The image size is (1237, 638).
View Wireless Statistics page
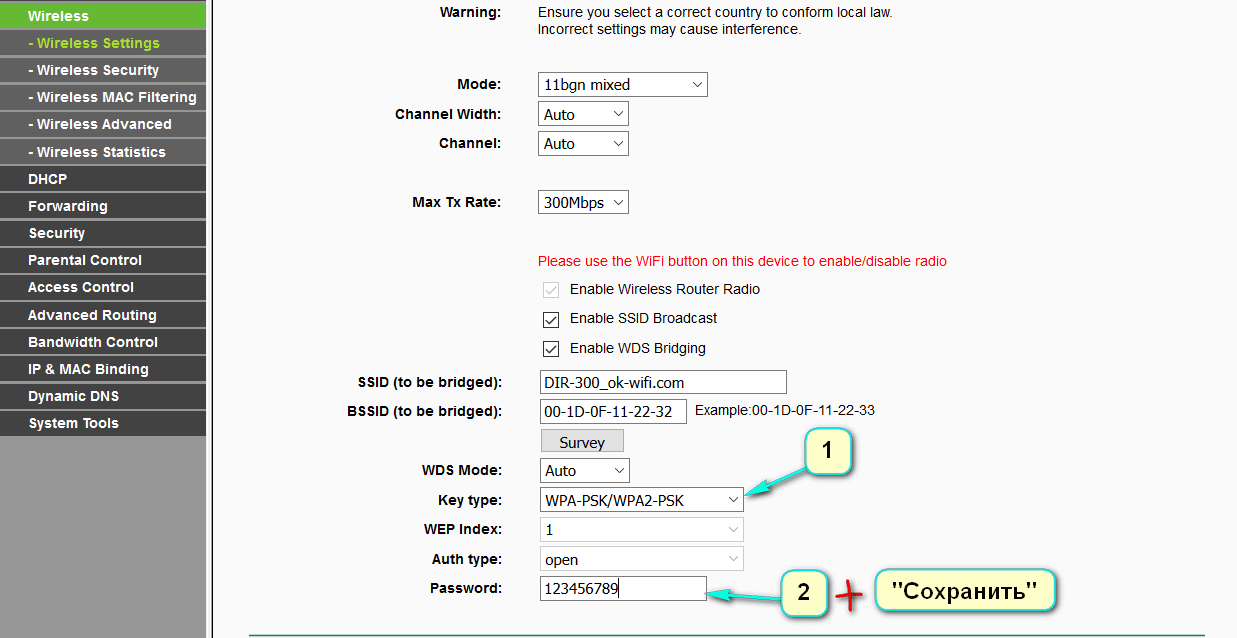(x=103, y=152)
